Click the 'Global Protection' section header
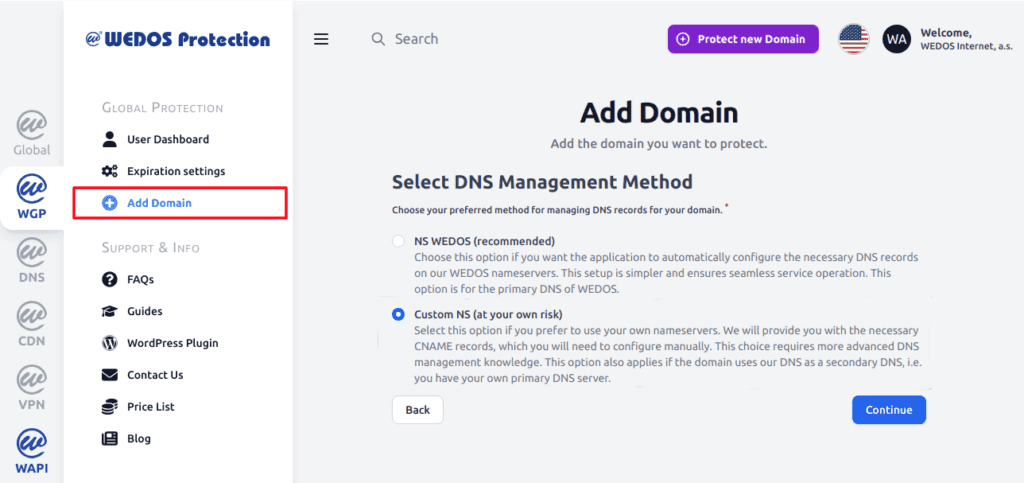 tap(163, 108)
